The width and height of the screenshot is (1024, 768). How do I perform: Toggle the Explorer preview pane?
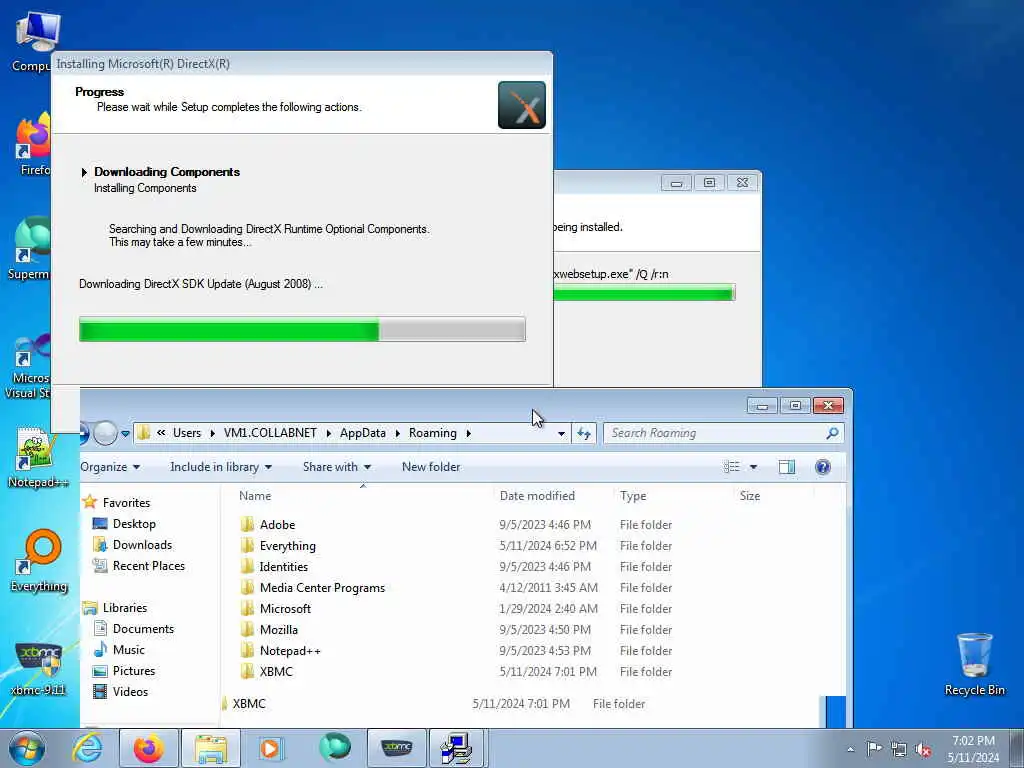[787, 466]
